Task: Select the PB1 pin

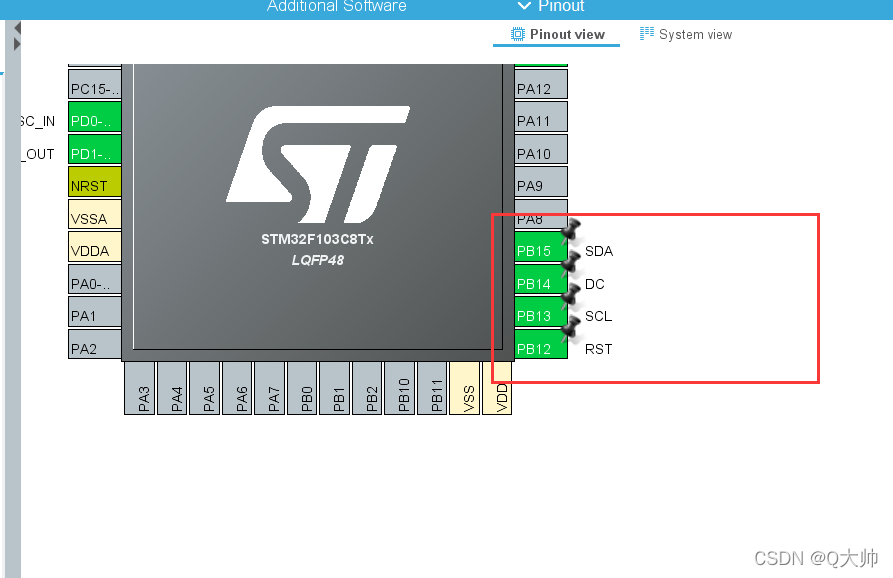Action: point(334,388)
